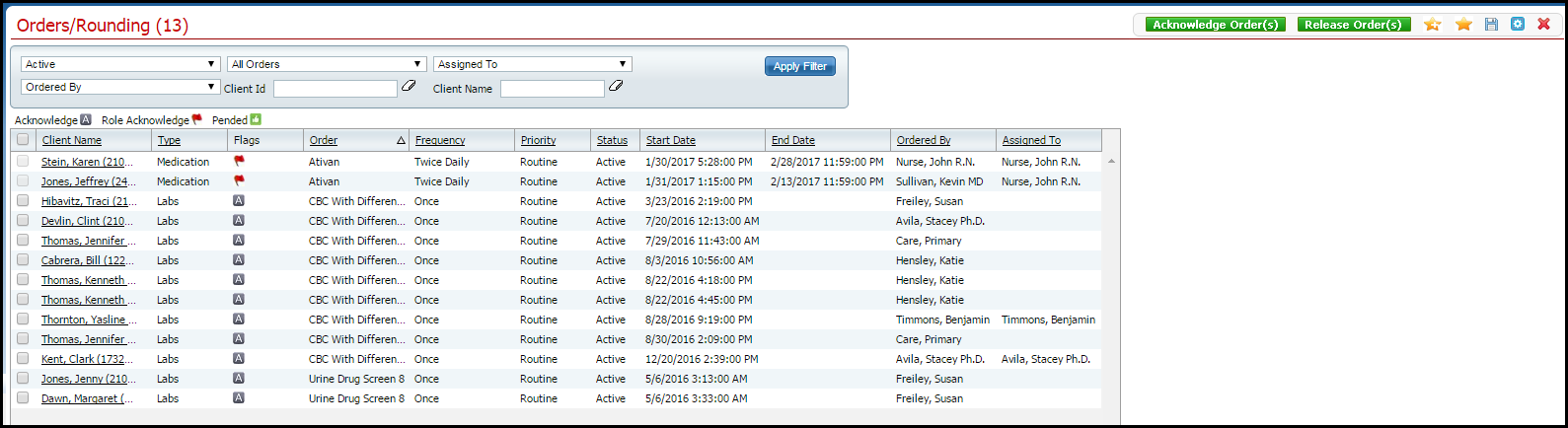1568x428 pixels.
Task: Click red flag on Stein, Karen row
Action: (x=239, y=161)
